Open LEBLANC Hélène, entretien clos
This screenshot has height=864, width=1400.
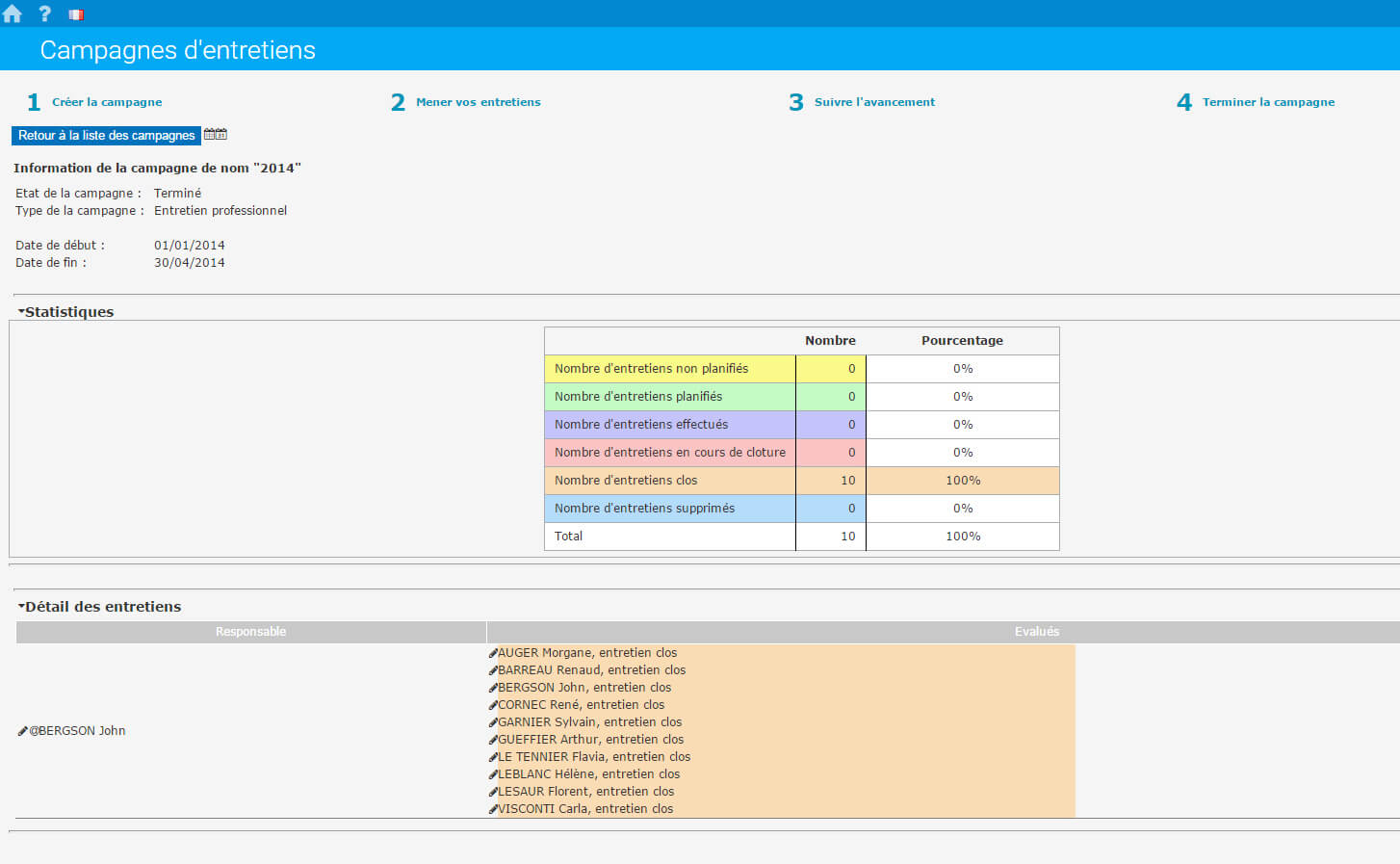(589, 774)
